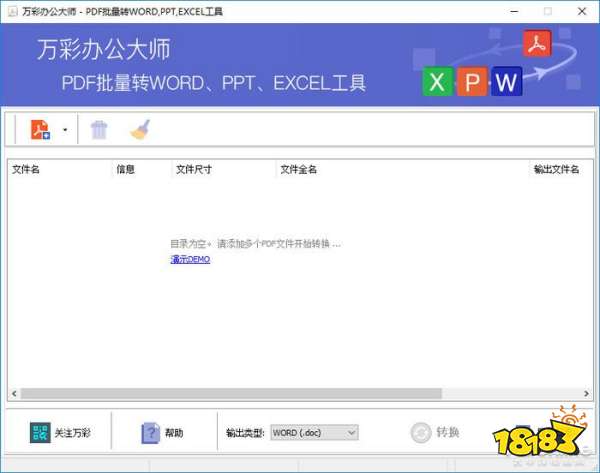Click the scrollbar right arrow
Viewport: 600px width, 473px height.
pyautogui.click(x=586, y=393)
